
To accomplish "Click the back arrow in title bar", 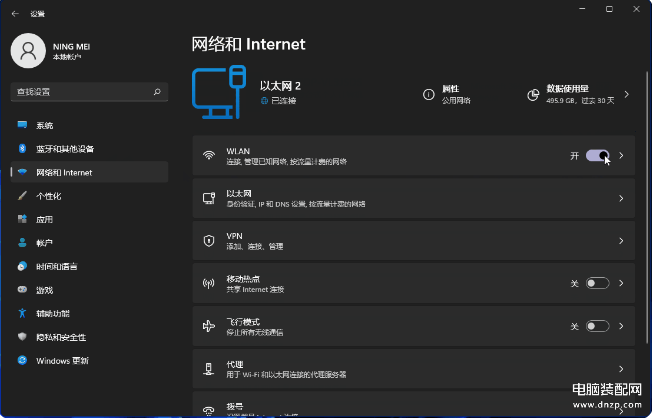I will coord(14,14).
